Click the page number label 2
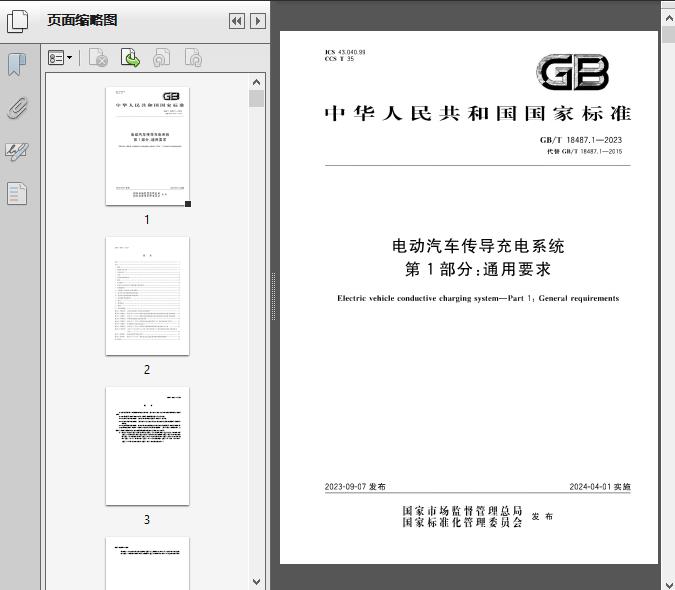This screenshot has height=590, width=675. 147,370
